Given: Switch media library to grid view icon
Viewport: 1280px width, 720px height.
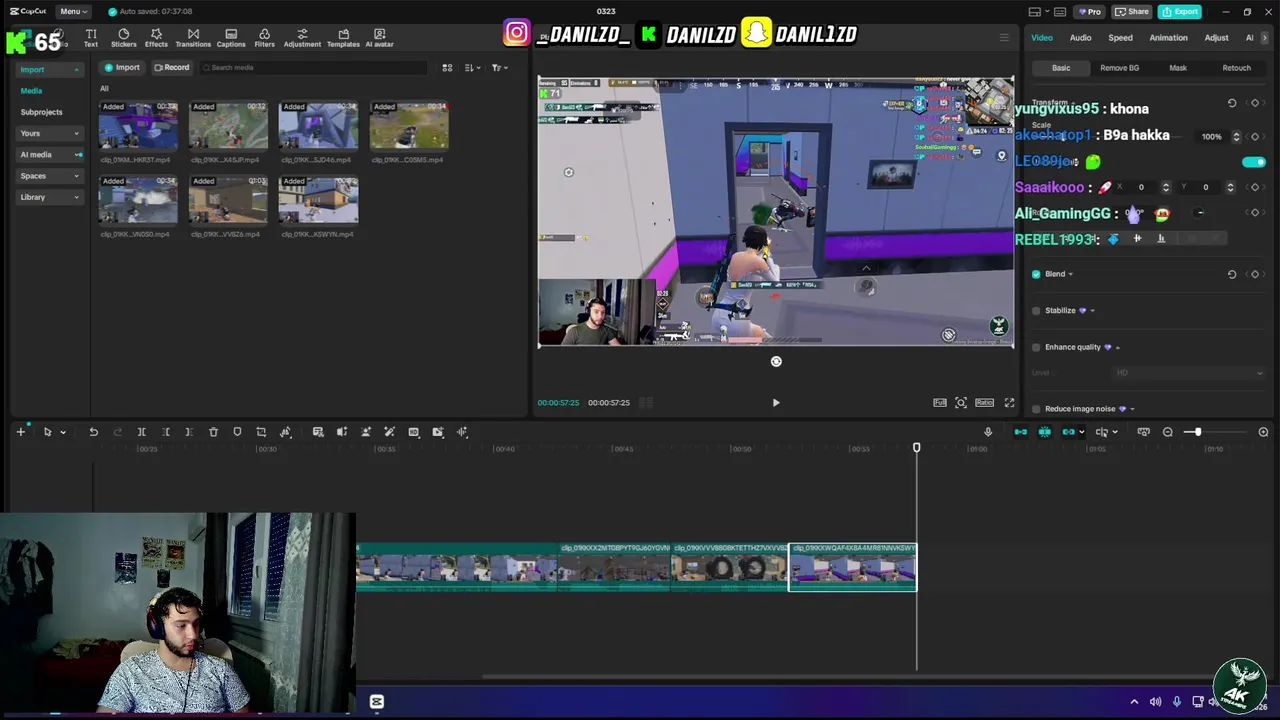Looking at the screenshot, I should 447,68.
